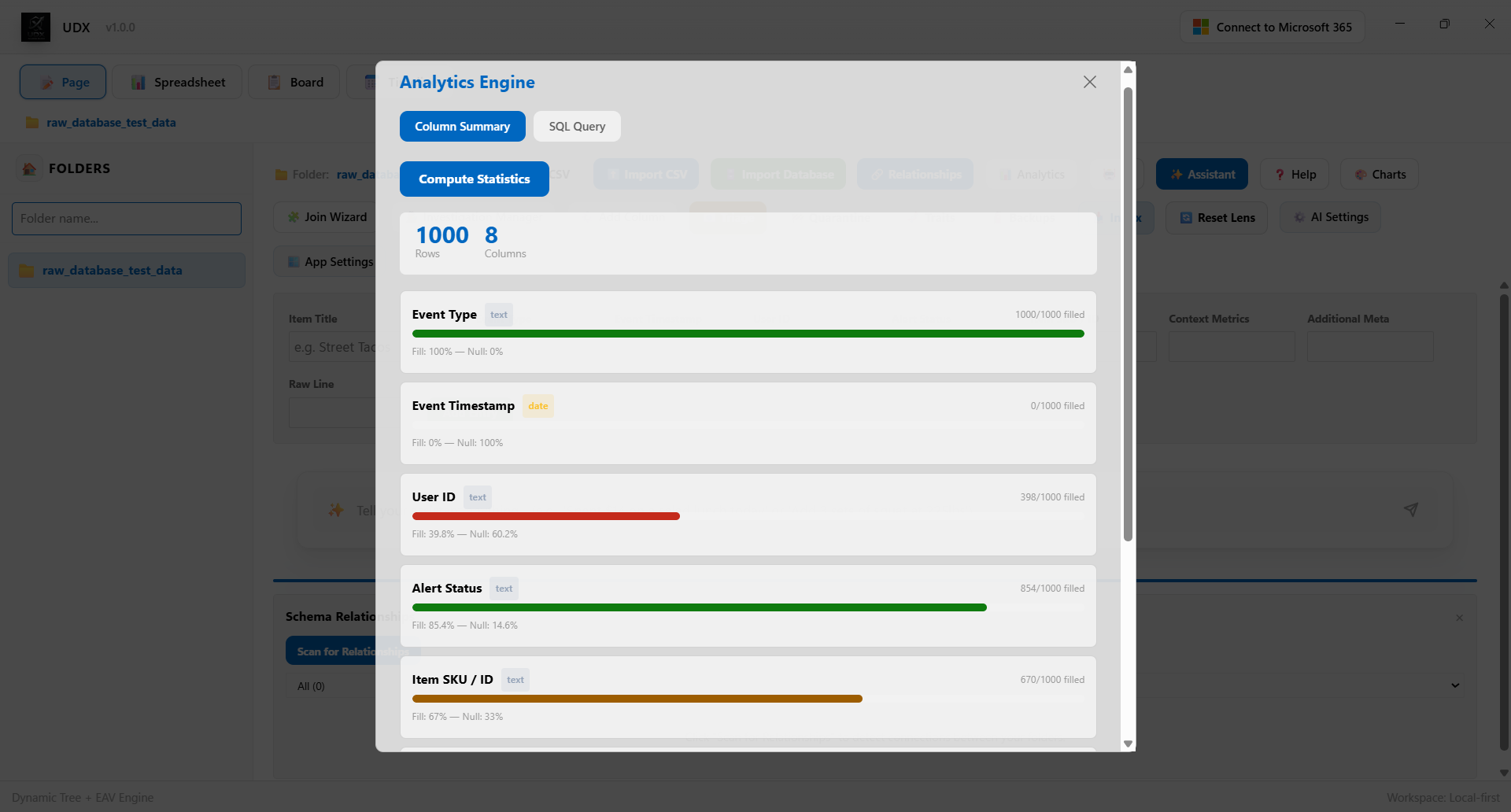Click the App Settings icon
The width and height of the screenshot is (1511, 812).
click(294, 262)
